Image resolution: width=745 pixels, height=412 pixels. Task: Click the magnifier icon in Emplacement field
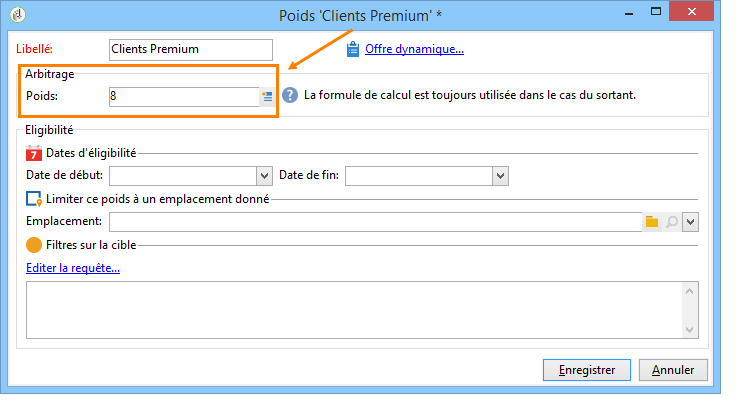point(672,221)
